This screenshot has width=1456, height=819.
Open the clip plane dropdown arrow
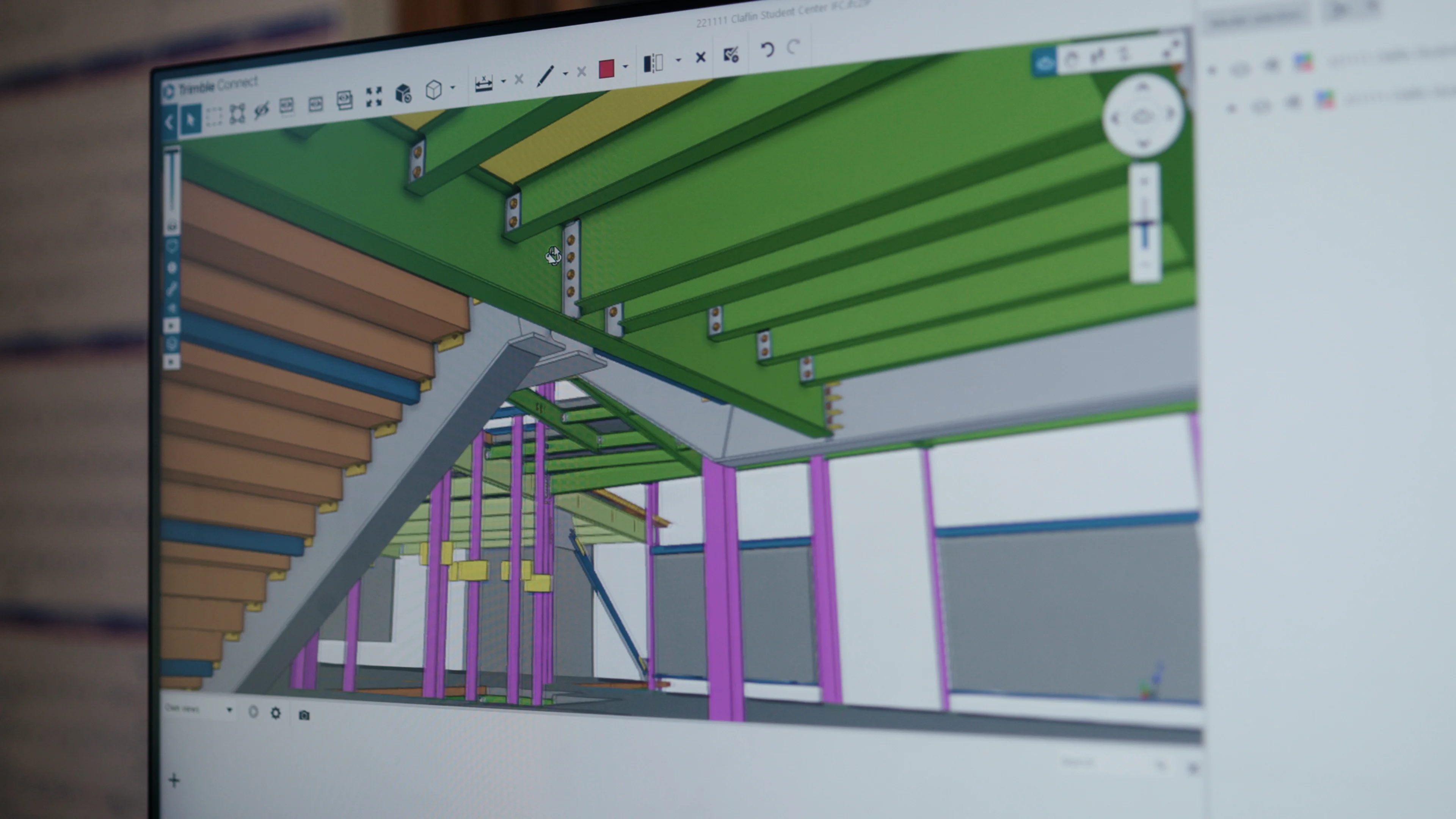point(678,60)
